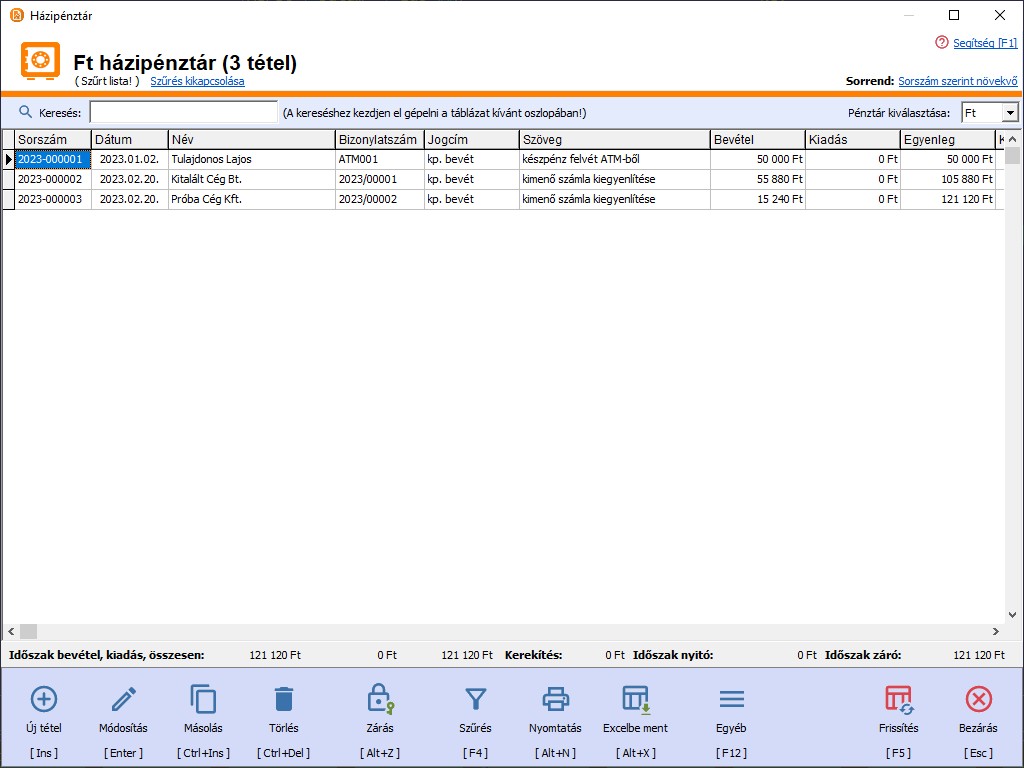
Task: Expand the Pénztár kiválasztása dropdown
Action: point(1009,113)
